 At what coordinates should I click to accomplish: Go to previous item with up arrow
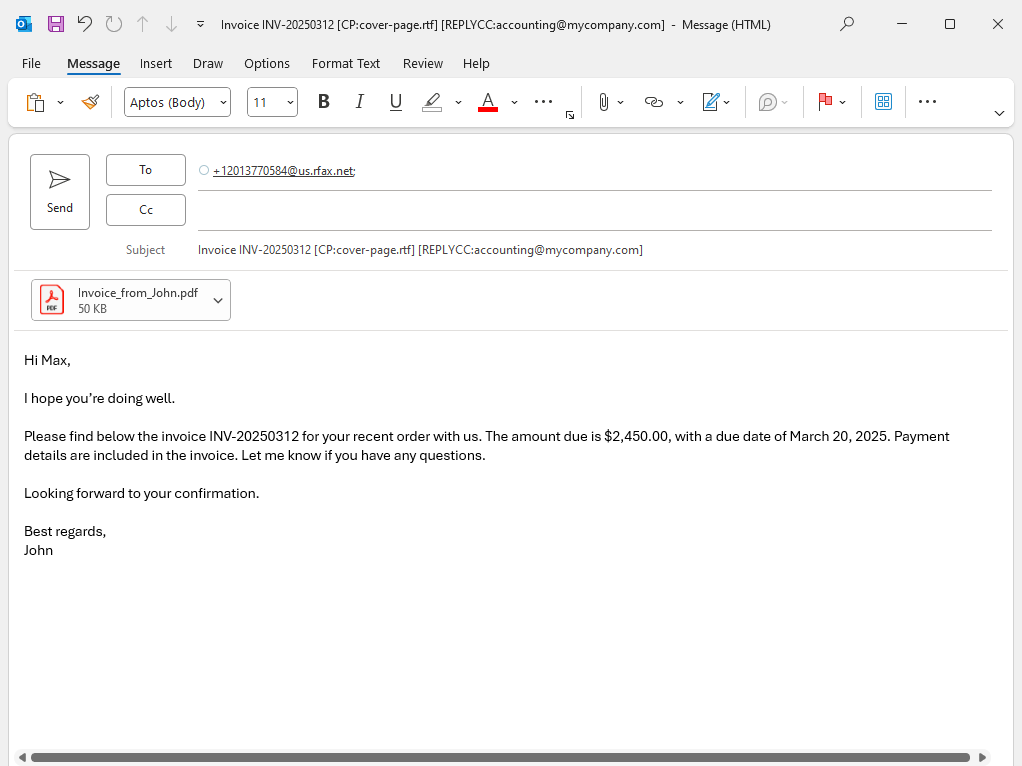click(x=143, y=24)
